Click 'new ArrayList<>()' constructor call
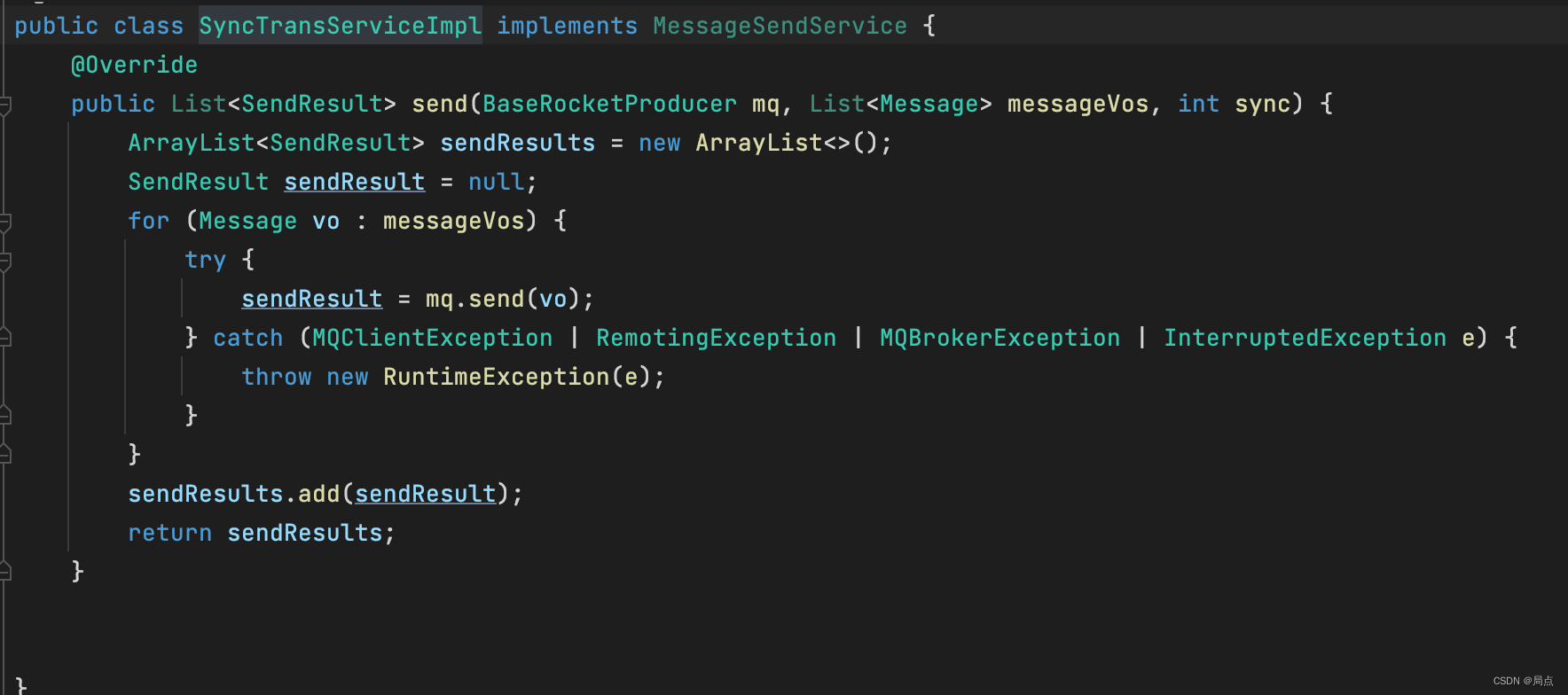 pyautogui.click(x=759, y=143)
